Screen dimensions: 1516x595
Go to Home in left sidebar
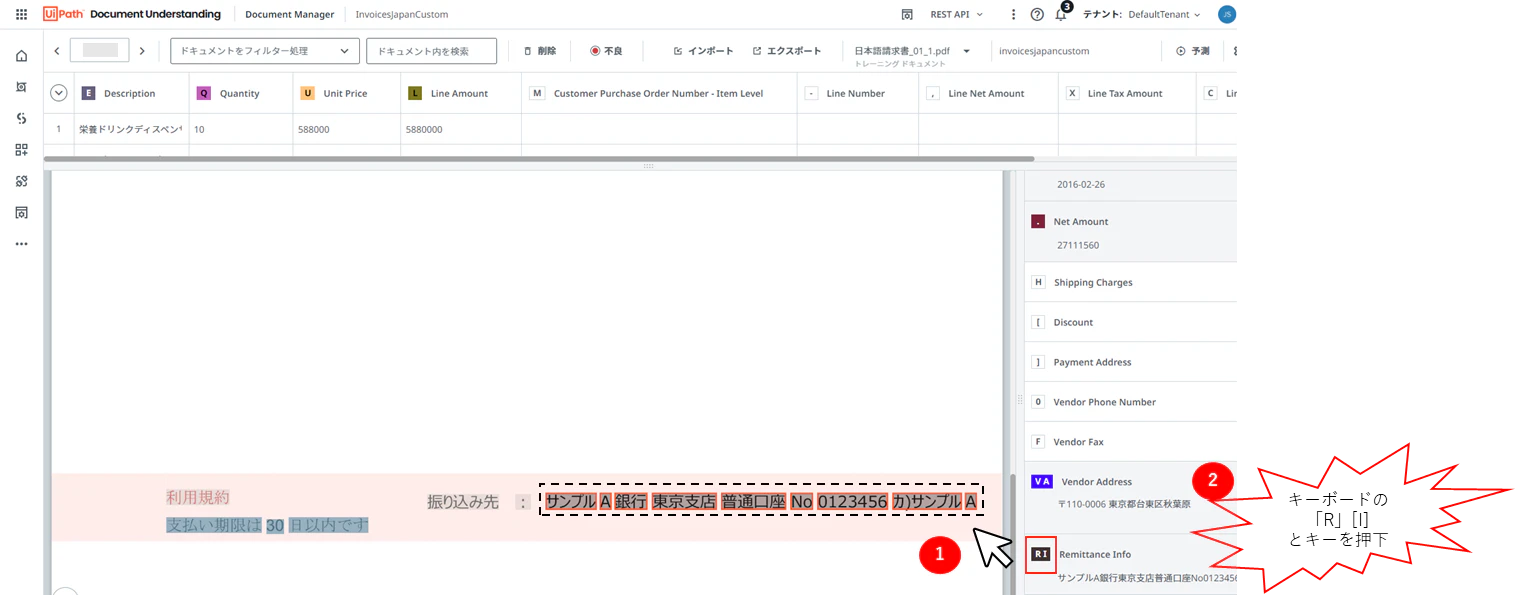(x=21, y=56)
